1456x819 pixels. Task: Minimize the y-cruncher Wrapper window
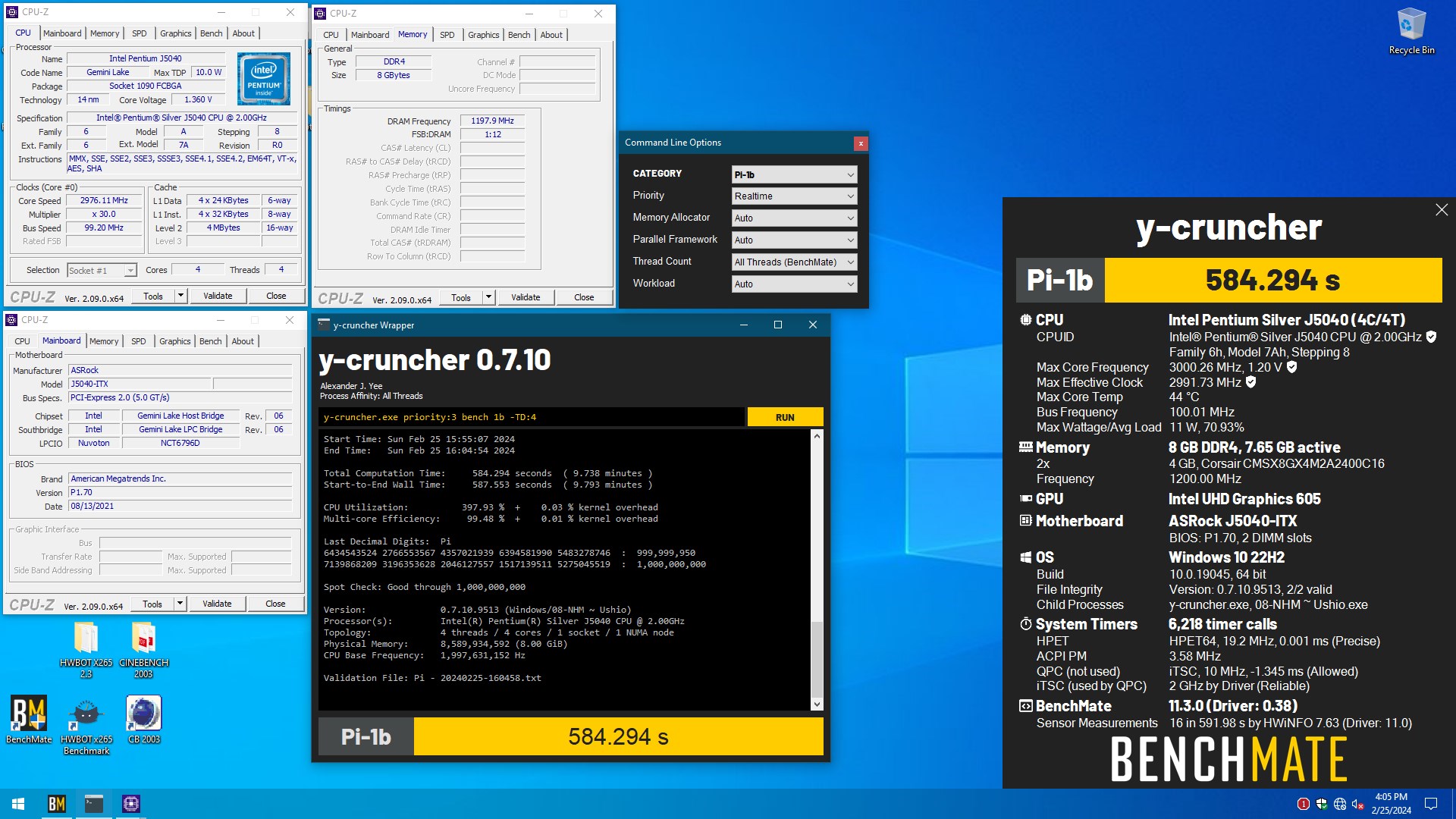tap(743, 325)
